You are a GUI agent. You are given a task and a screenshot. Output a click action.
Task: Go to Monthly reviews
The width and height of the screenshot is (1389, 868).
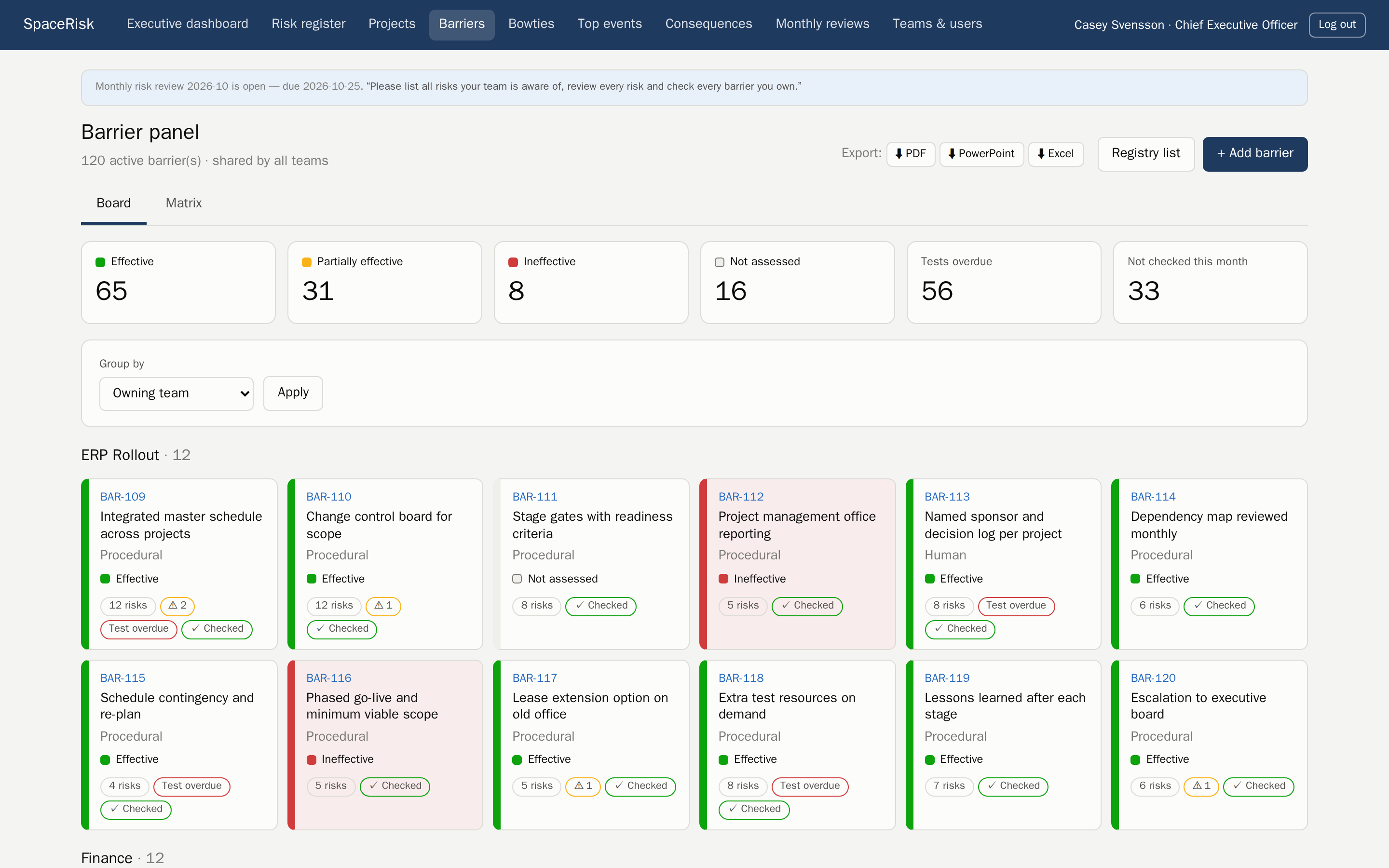click(x=822, y=24)
